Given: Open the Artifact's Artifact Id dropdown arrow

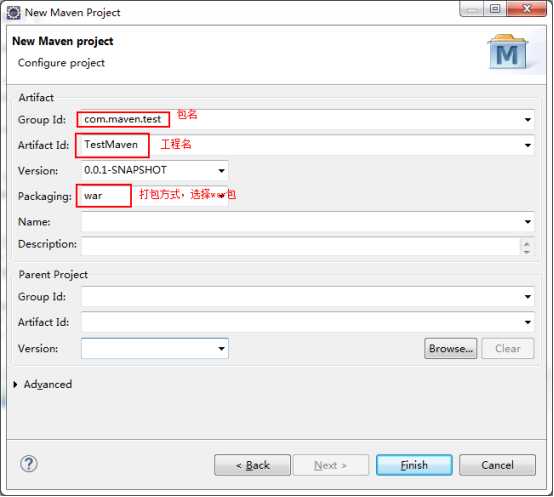Looking at the screenshot, I should (x=528, y=145).
